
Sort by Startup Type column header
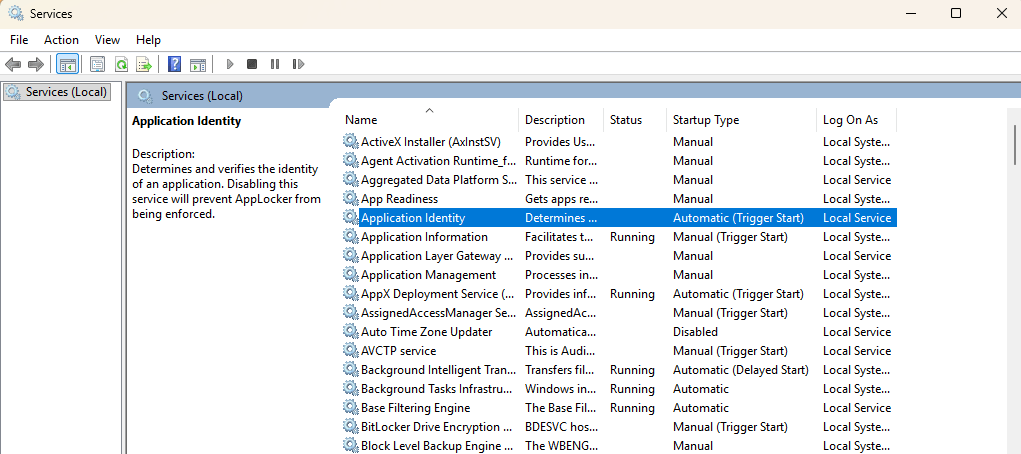click(x=705, y=120)
